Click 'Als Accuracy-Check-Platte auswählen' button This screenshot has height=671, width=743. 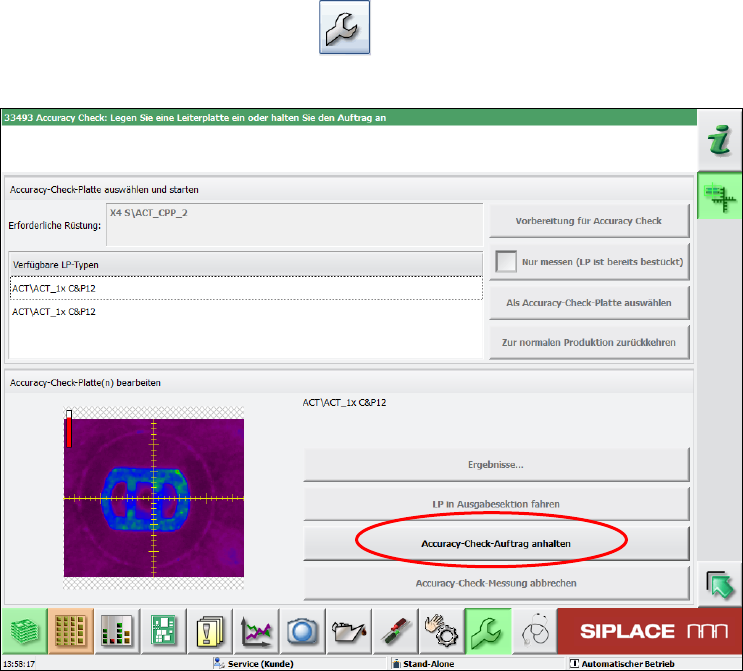pyautogui.click(x=589, y=303)
